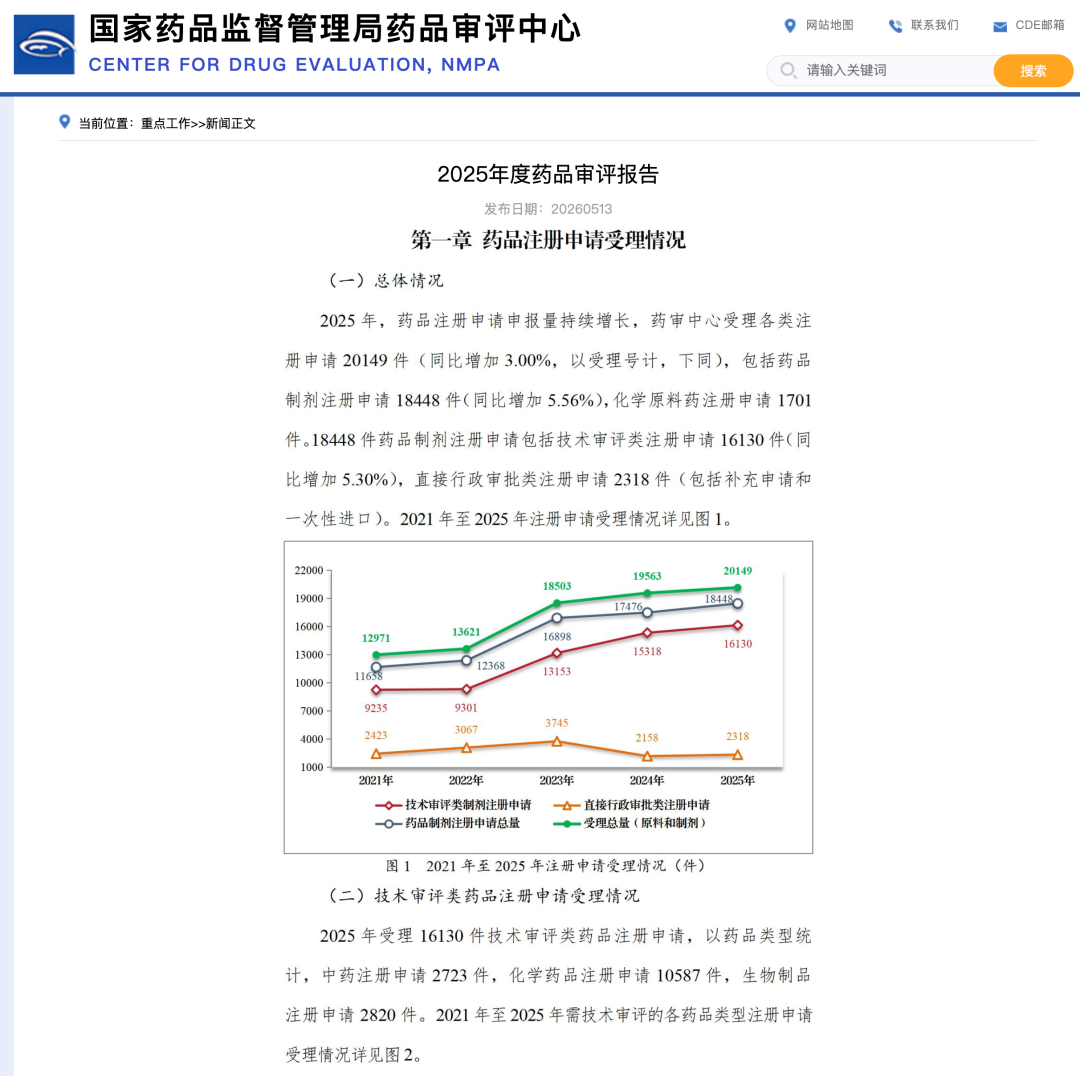The image size is (1080, 1076).
Task: Click data label 3745 on orange line
Action: (557, 723)
